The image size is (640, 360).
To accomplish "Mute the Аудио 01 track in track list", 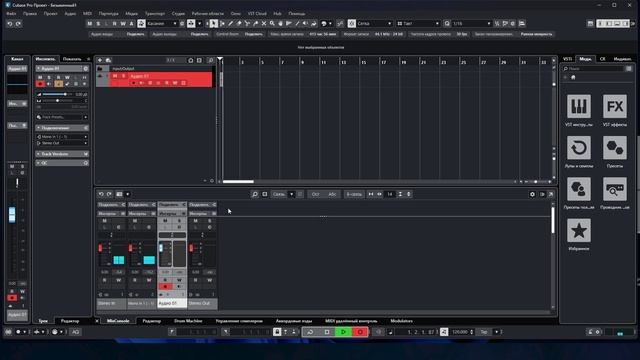I will coord(115,76).
